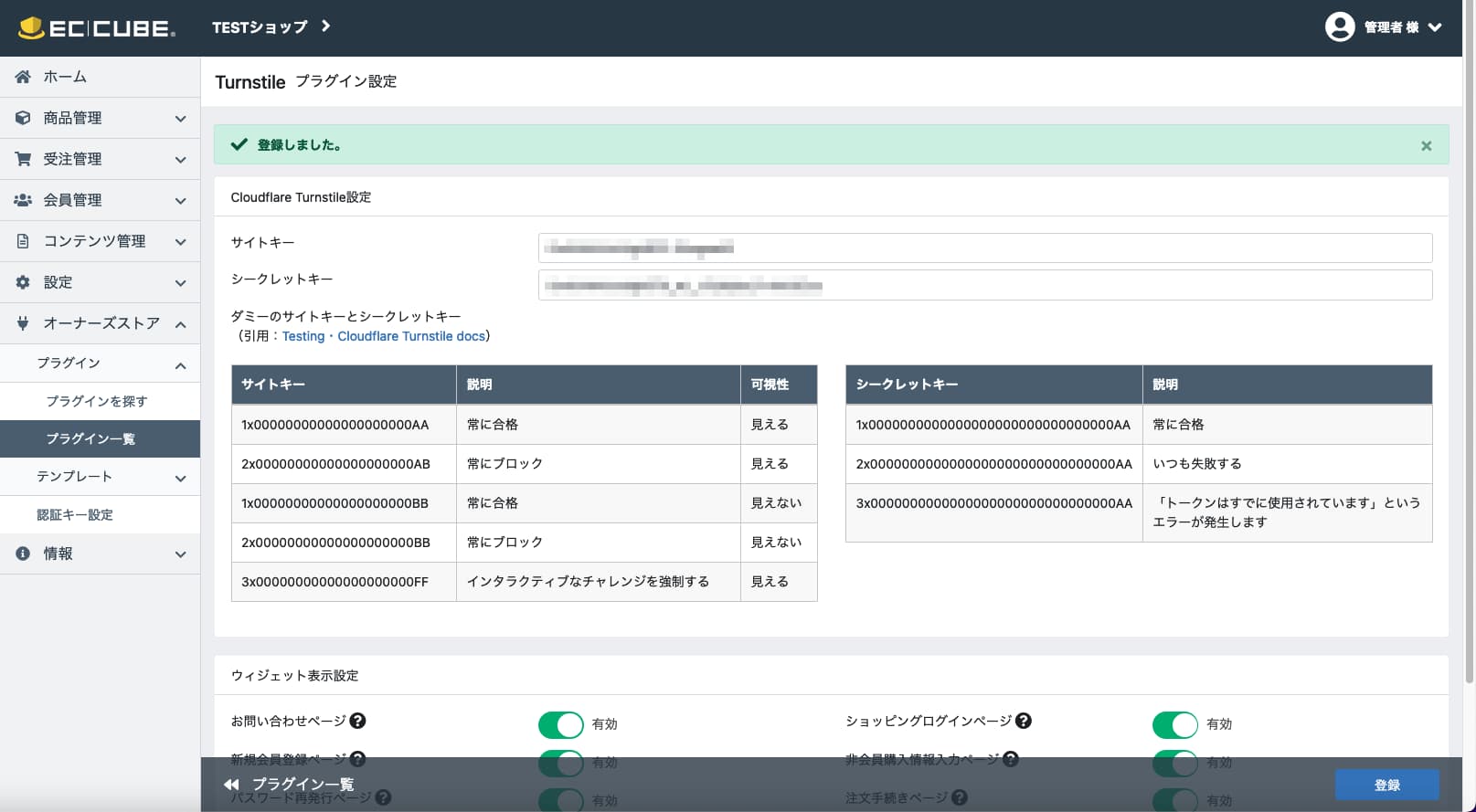Select site key 1x00000000000000000000AA cell
The height and width of the screenshot is (812, 1476).
point(344,425)
